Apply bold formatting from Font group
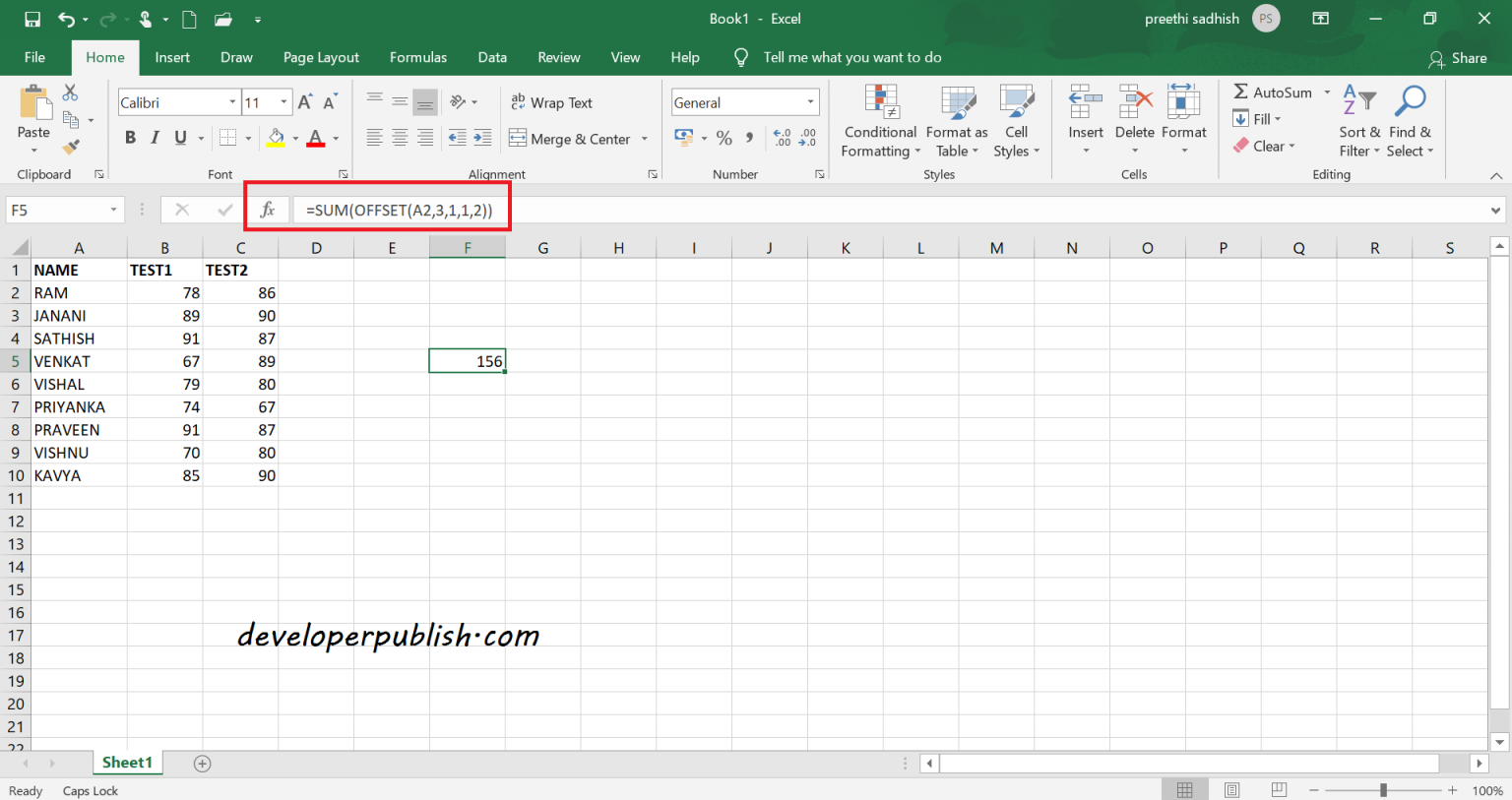Screen dimensions: 1512x800 [x=129, y=137]
